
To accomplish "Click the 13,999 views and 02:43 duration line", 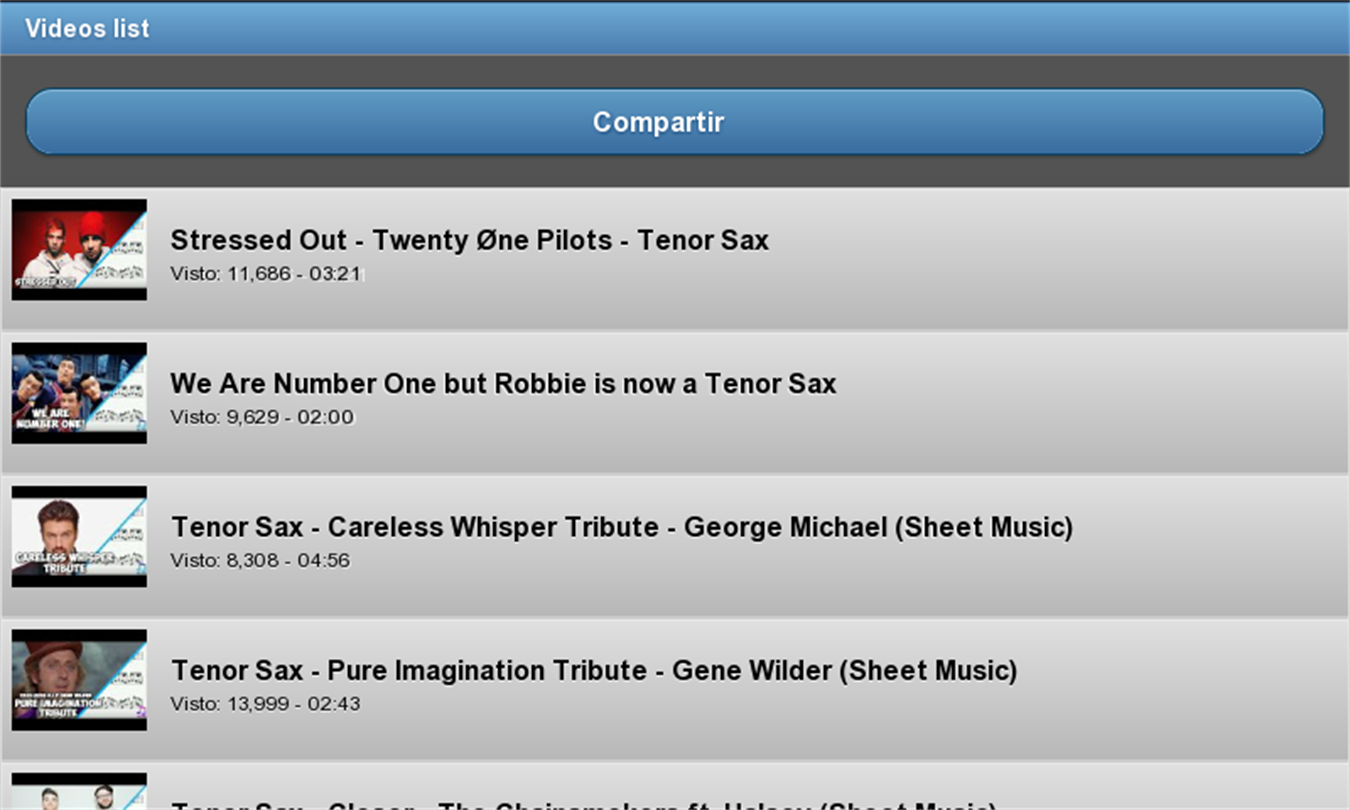I will click(265, 704).
